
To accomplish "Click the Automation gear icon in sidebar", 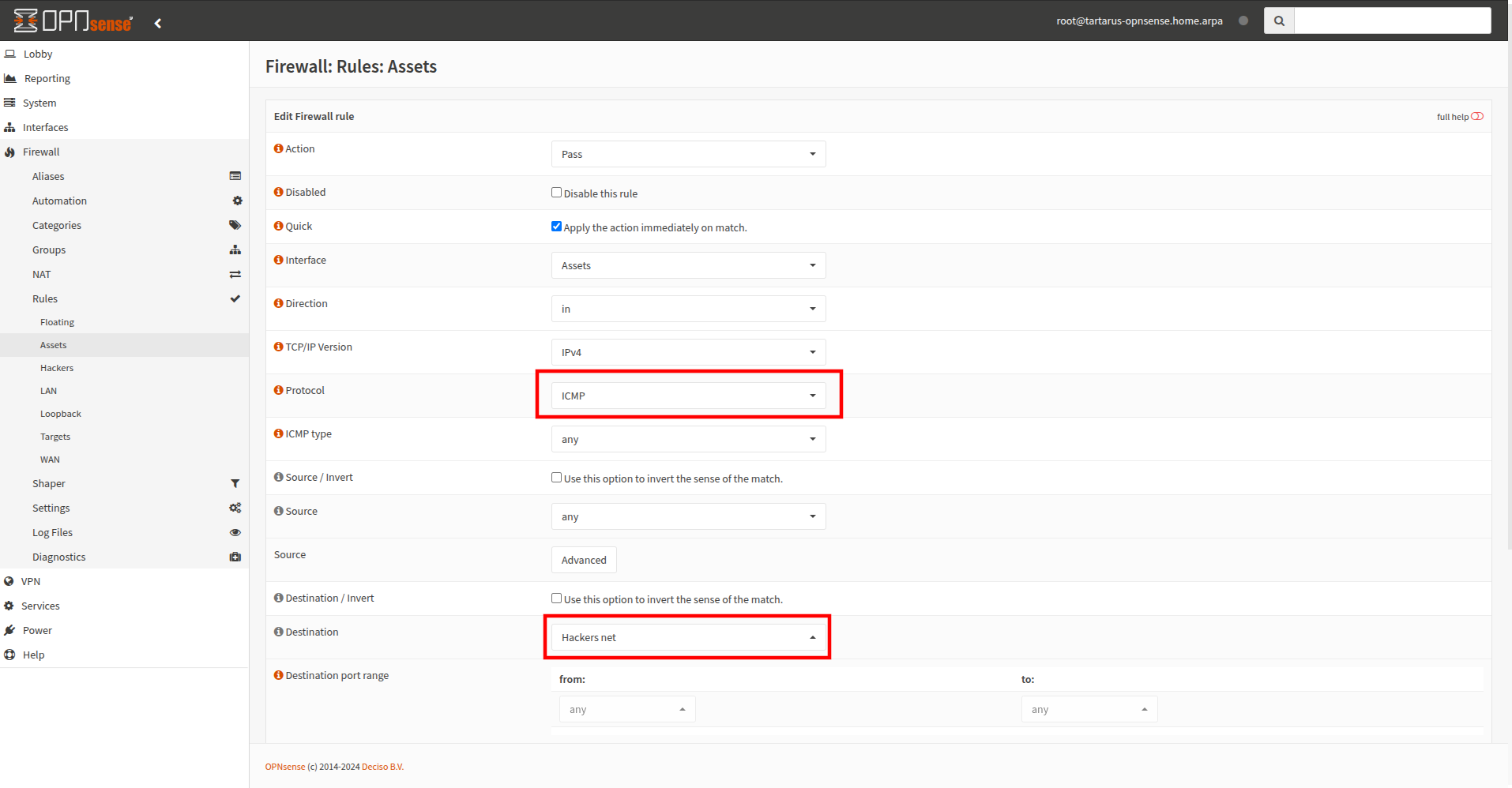I will pyautogui.click(x=237, y=201).
